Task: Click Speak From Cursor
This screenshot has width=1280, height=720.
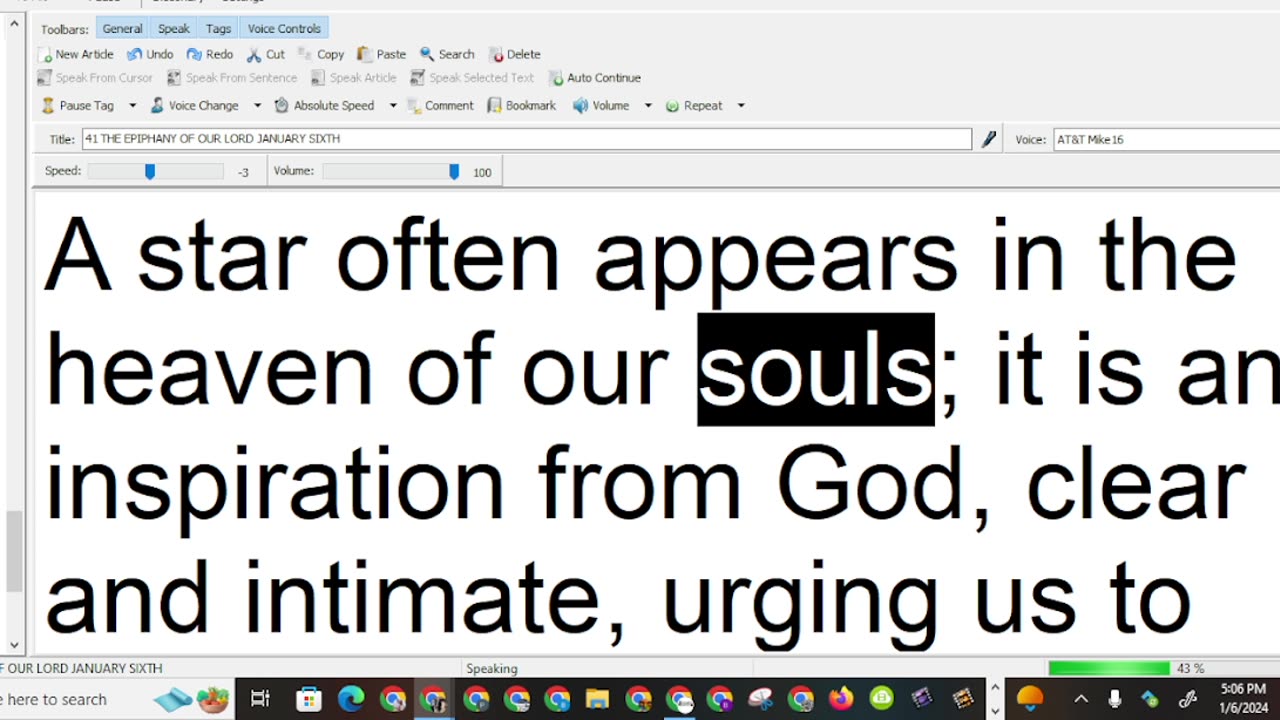Action: click(x=95, y=78)
